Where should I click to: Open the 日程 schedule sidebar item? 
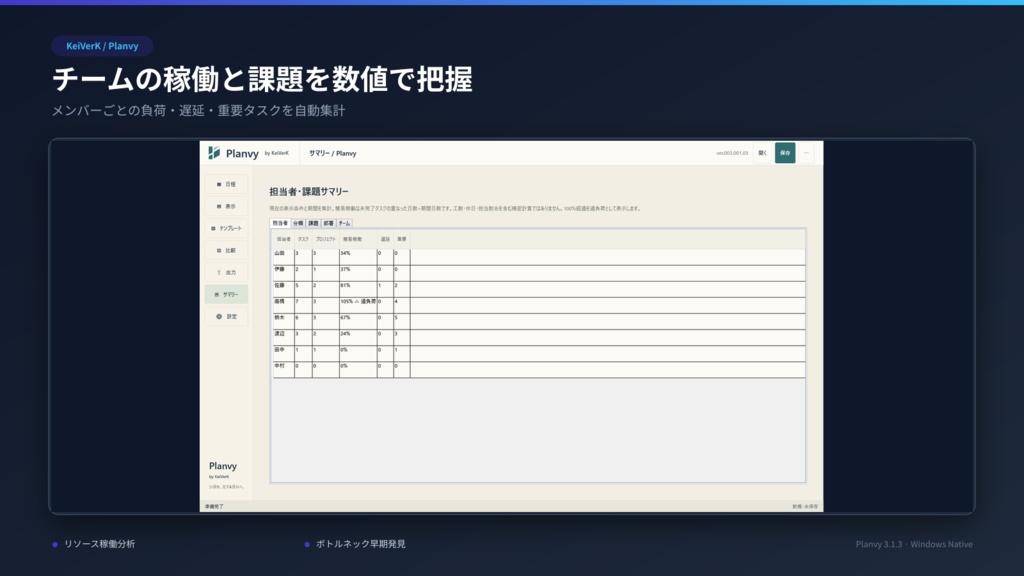[227, 184]
